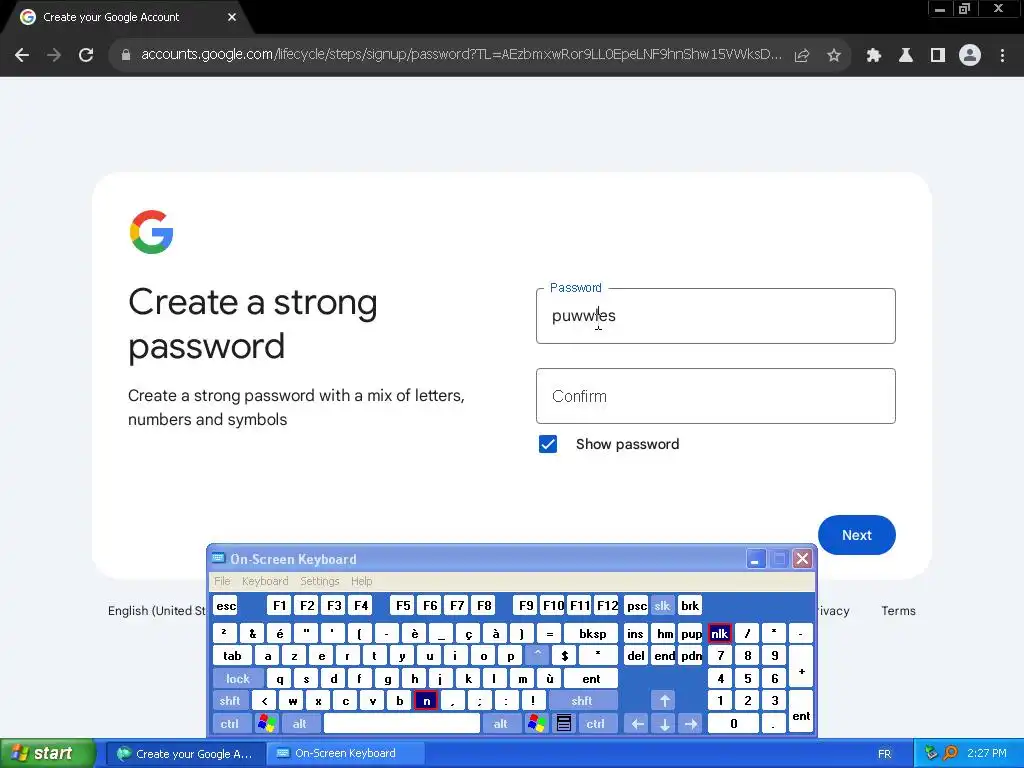
Task: Toggle the left ctrl key
Action: pos(229,724)
